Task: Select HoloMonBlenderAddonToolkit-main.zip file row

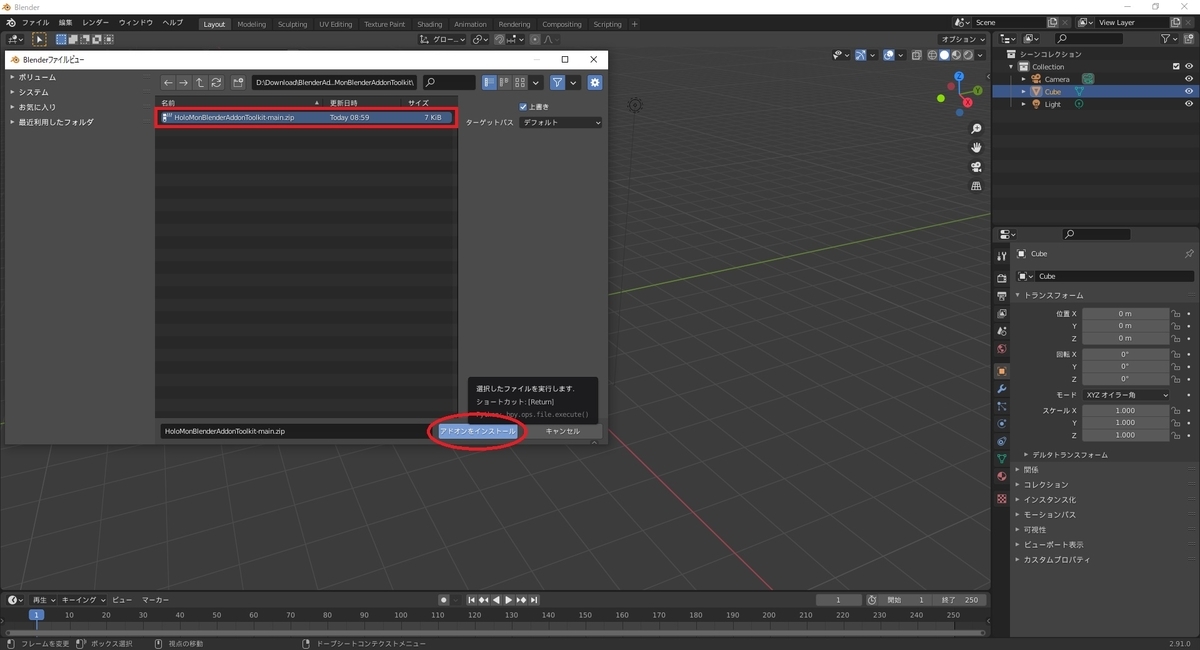Action: [x=306, y=117]
